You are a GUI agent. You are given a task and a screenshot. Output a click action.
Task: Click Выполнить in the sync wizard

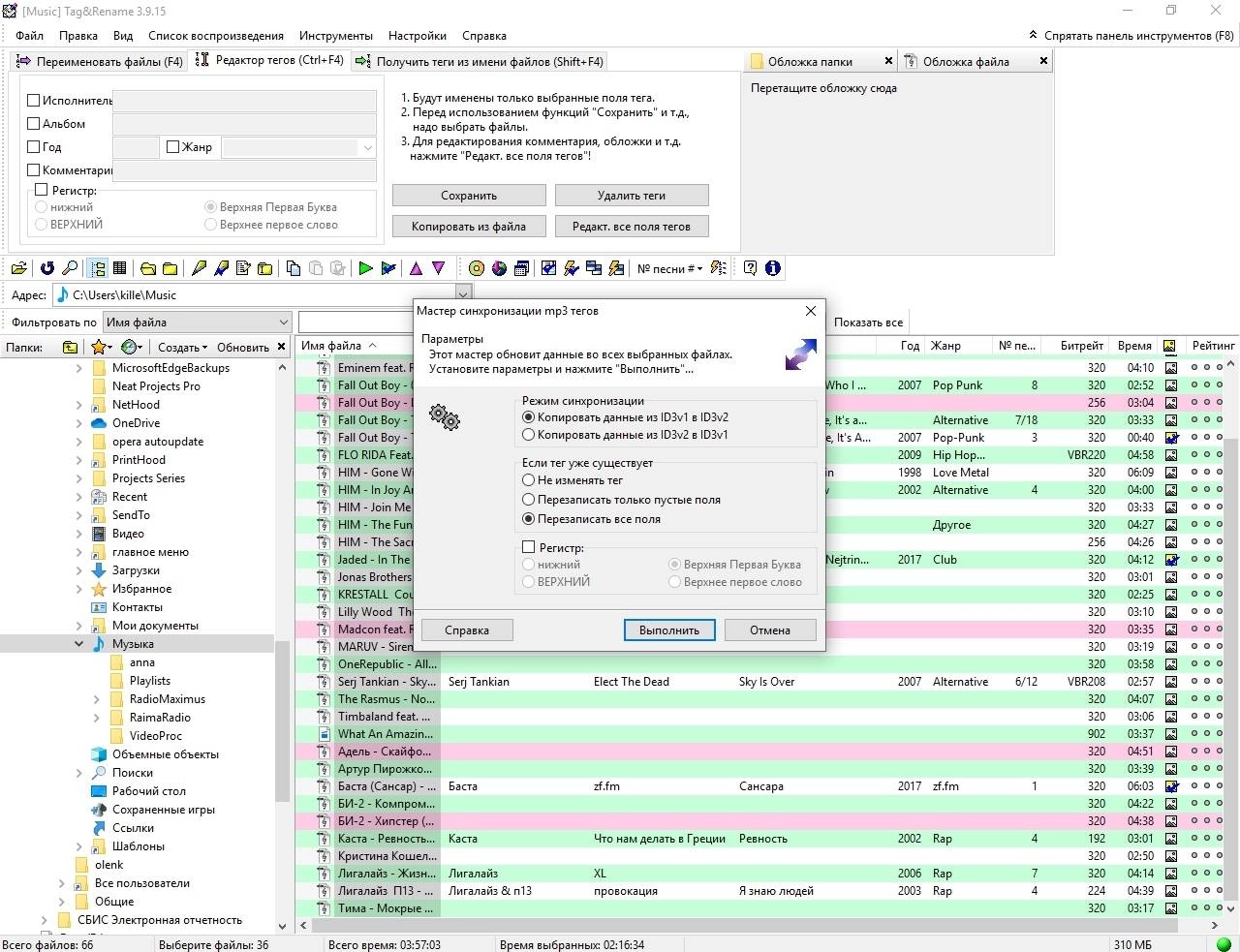tap(669, 630)
